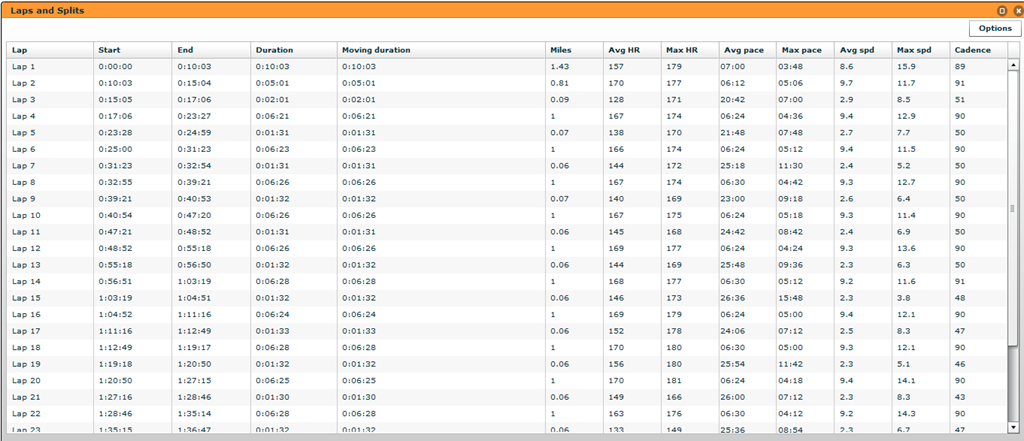
Task: Click the scrollbar up arrow
Action: click(1013, 65)
